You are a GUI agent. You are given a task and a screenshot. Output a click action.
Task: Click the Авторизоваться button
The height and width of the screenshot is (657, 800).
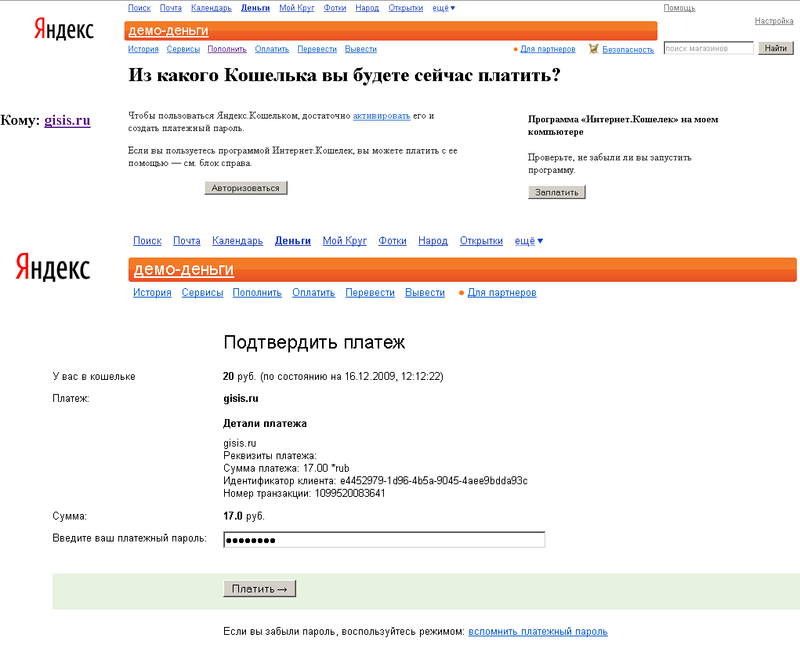[246, 188]
